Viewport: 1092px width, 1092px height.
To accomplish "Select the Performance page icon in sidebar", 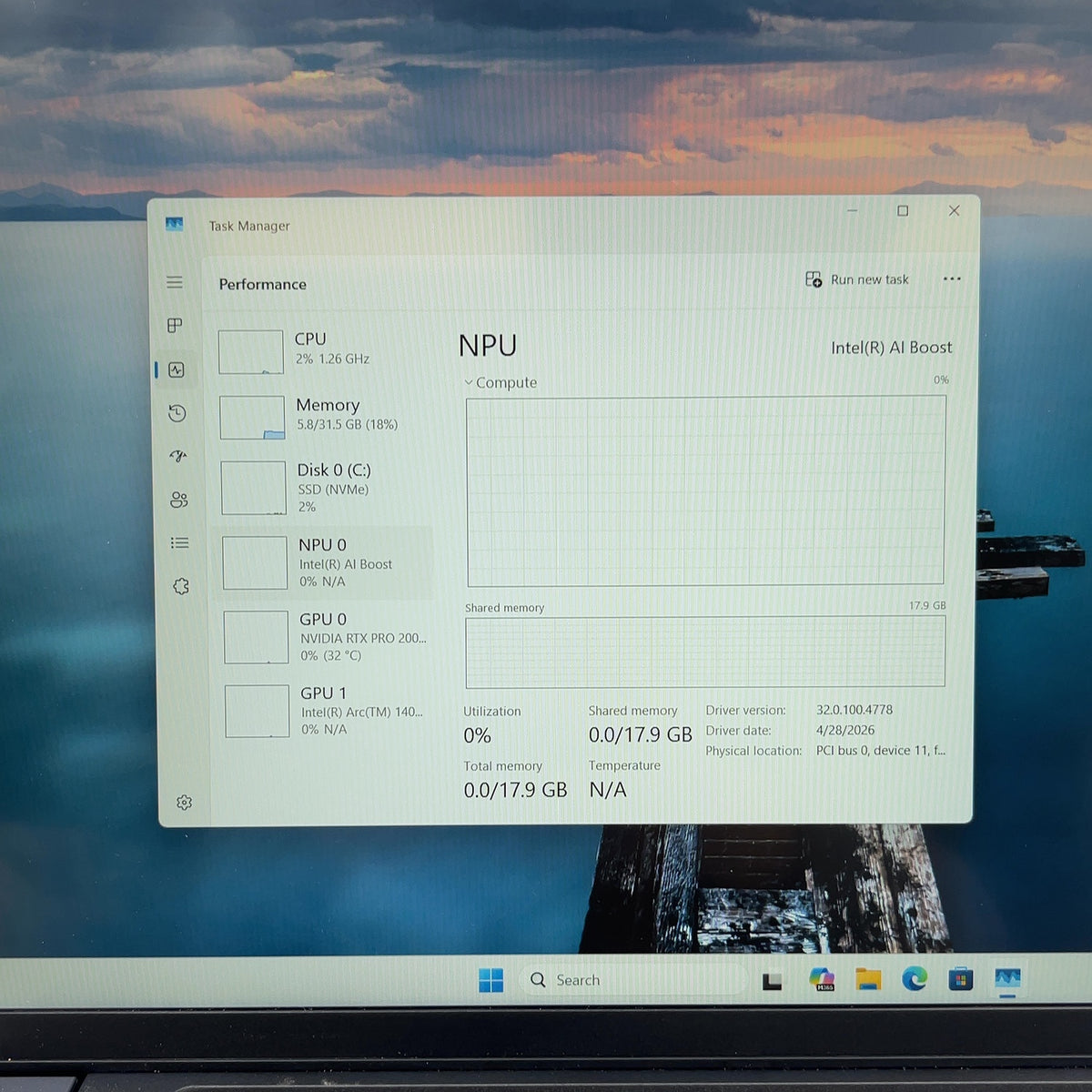I will 177,369.
